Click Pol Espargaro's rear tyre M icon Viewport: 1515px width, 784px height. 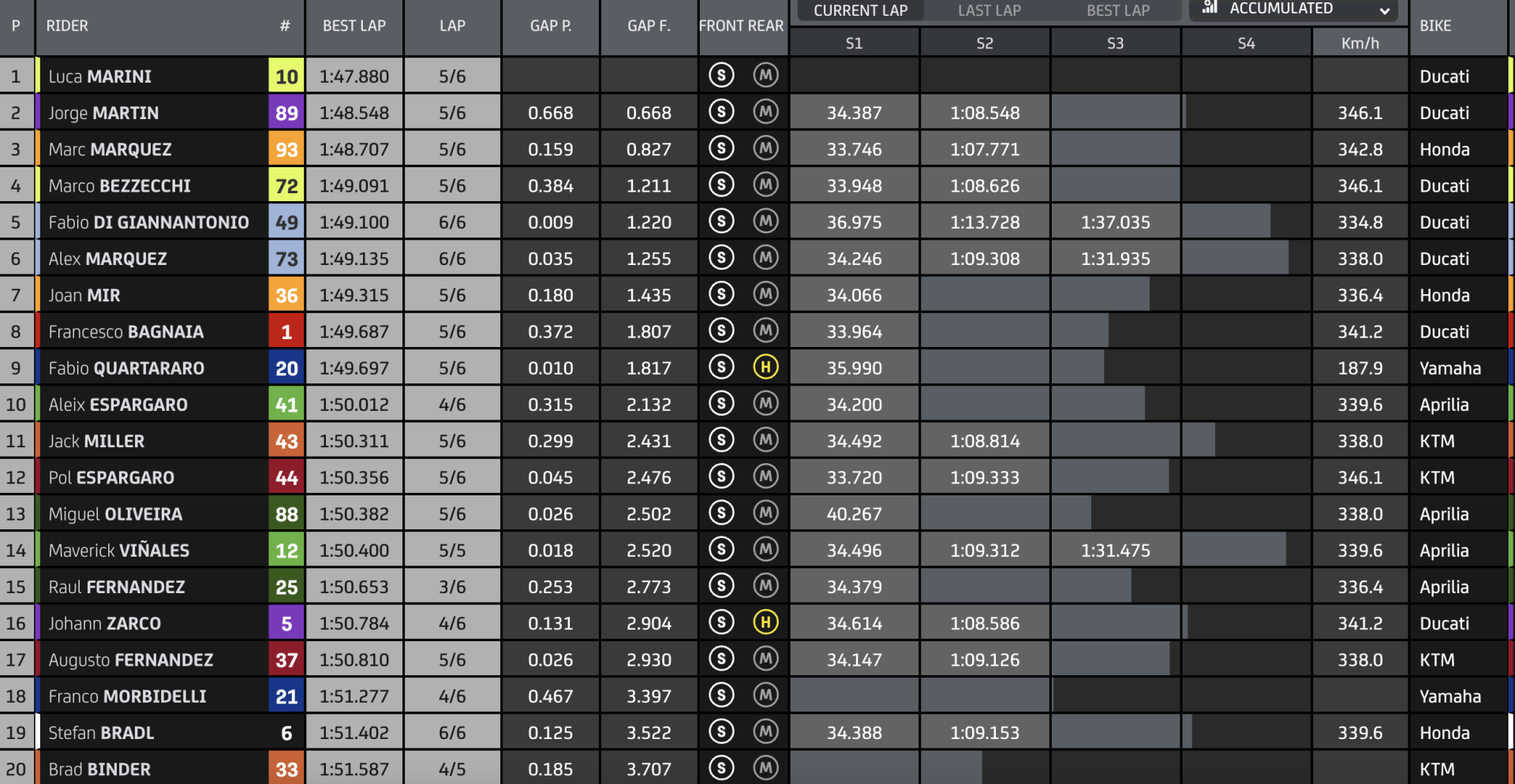[765, 476]
